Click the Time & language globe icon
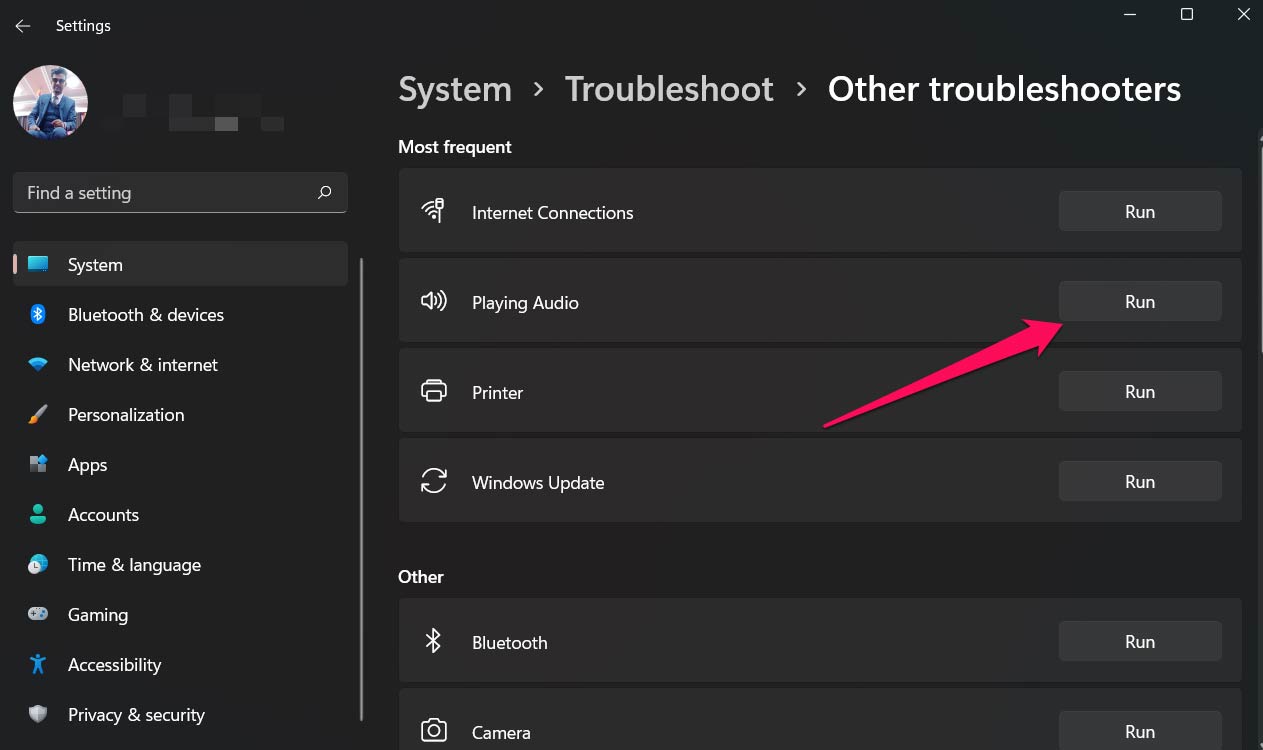 (38, 564)
